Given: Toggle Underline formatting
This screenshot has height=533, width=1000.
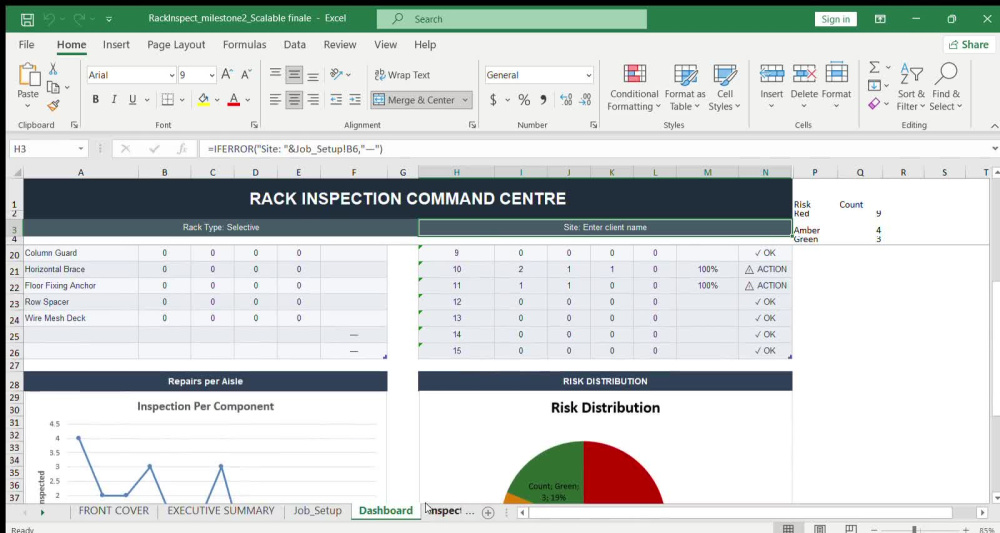Looking at the screenshot, I should click(x=133, y=99).
